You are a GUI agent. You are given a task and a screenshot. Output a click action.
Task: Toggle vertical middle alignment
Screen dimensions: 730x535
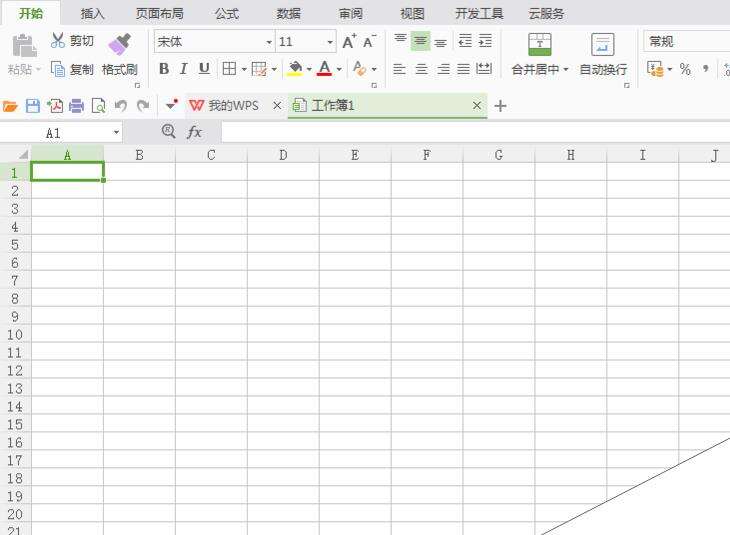coord(420,41)
